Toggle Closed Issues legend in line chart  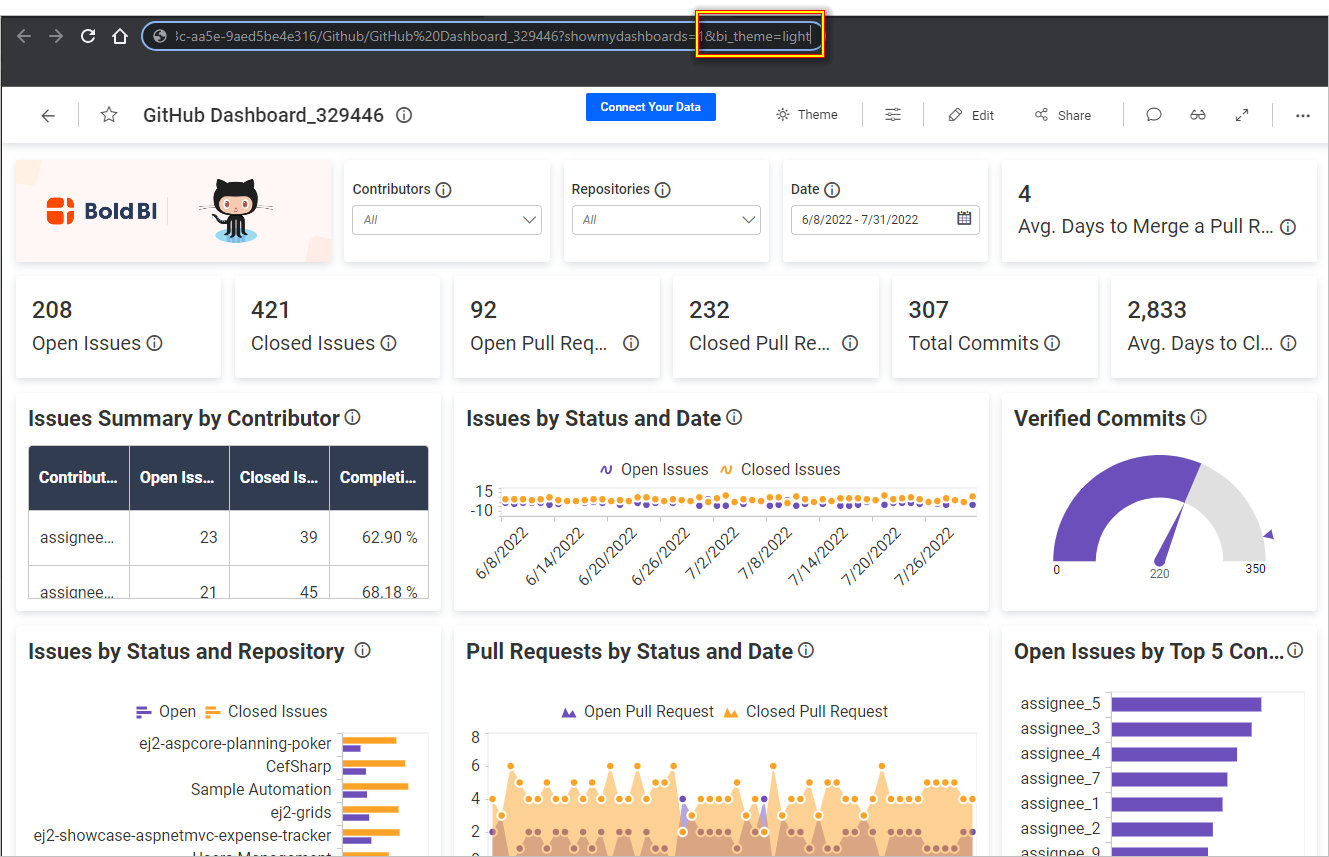click(x=780, y=469)
